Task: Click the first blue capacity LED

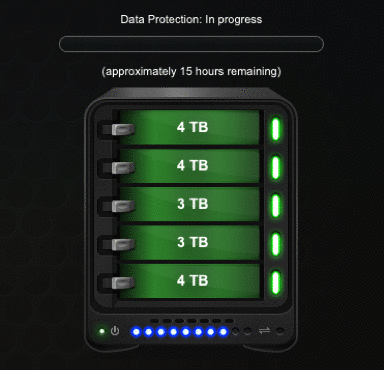Action: point(136,332)
